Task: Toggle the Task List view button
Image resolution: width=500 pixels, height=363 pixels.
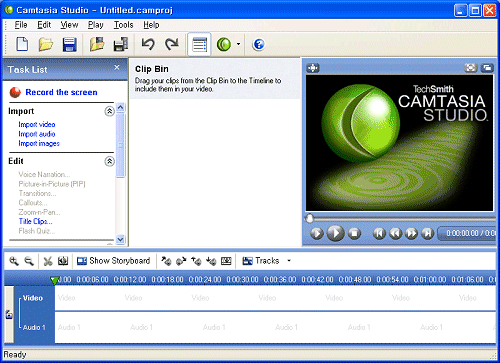Action: tap(199, 44)
